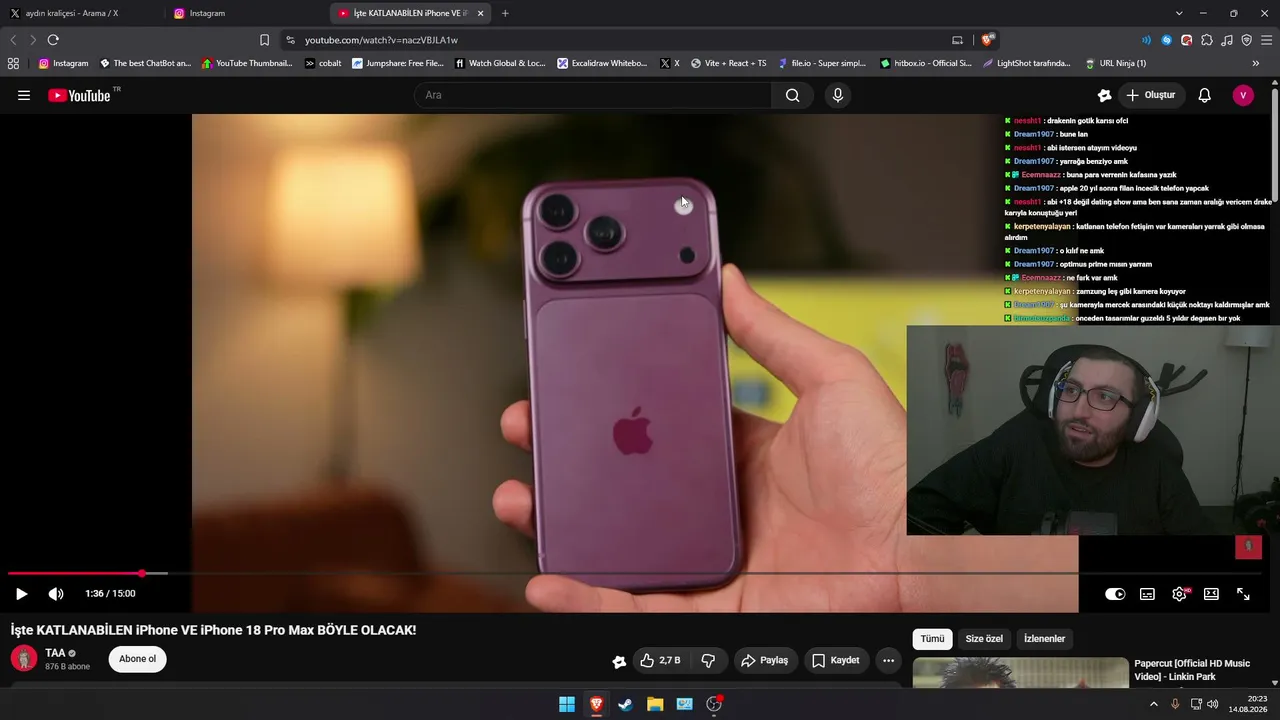Click the sparkle icon beside Oluştur
1280x720 pixels.
pyautogui.click(x=1104, y=95)
